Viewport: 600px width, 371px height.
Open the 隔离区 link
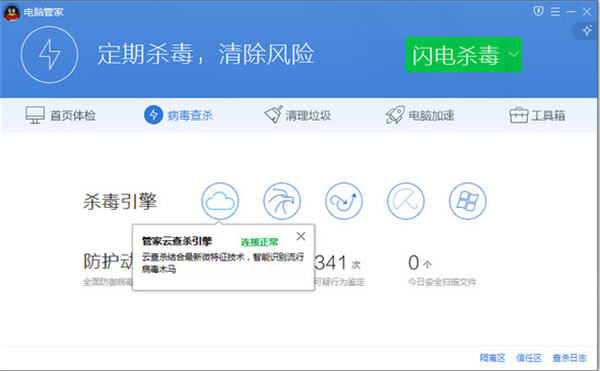coord(492,358)
